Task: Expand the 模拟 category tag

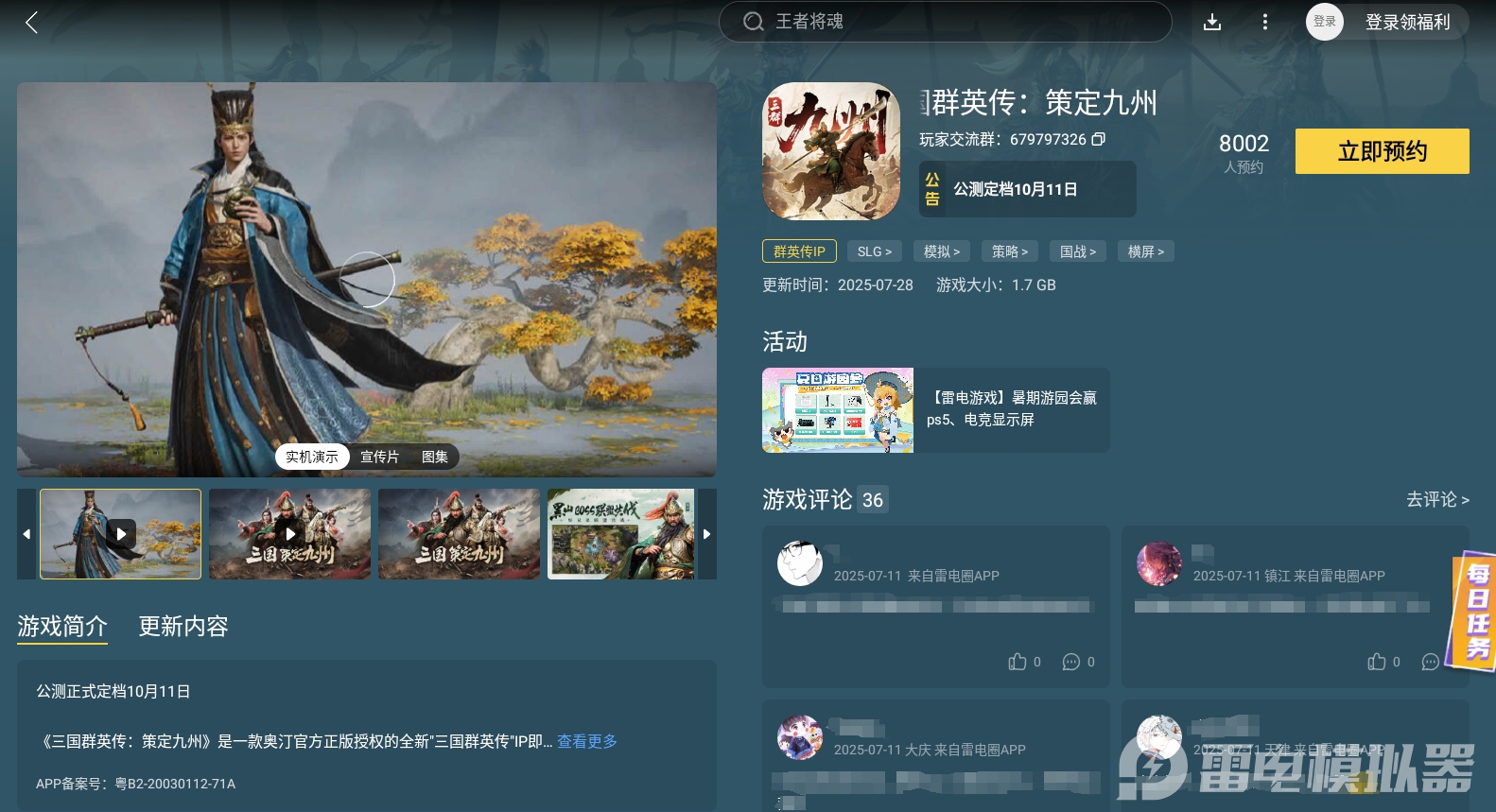Action: pyautogui.click(x=942, y=251)
